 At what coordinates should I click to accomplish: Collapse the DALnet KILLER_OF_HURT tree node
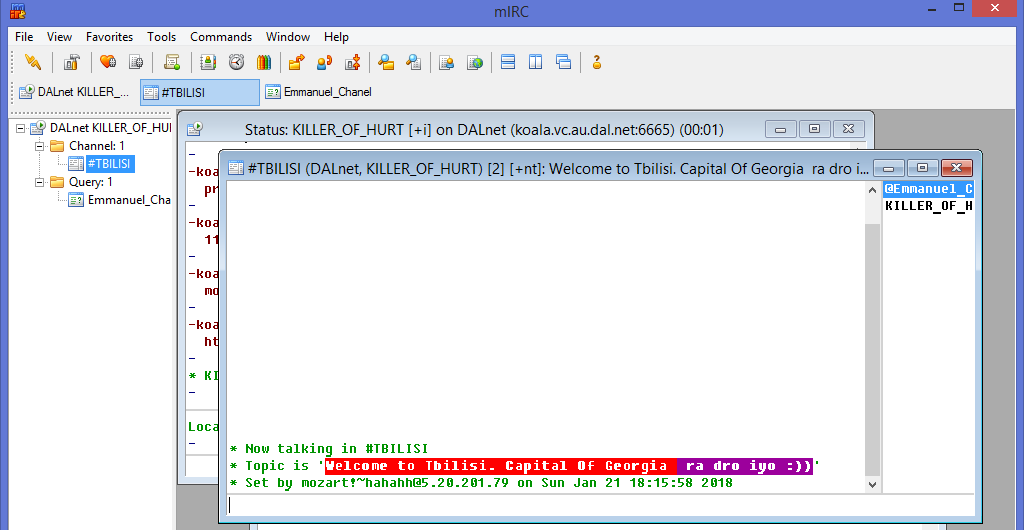click(20, 128)
